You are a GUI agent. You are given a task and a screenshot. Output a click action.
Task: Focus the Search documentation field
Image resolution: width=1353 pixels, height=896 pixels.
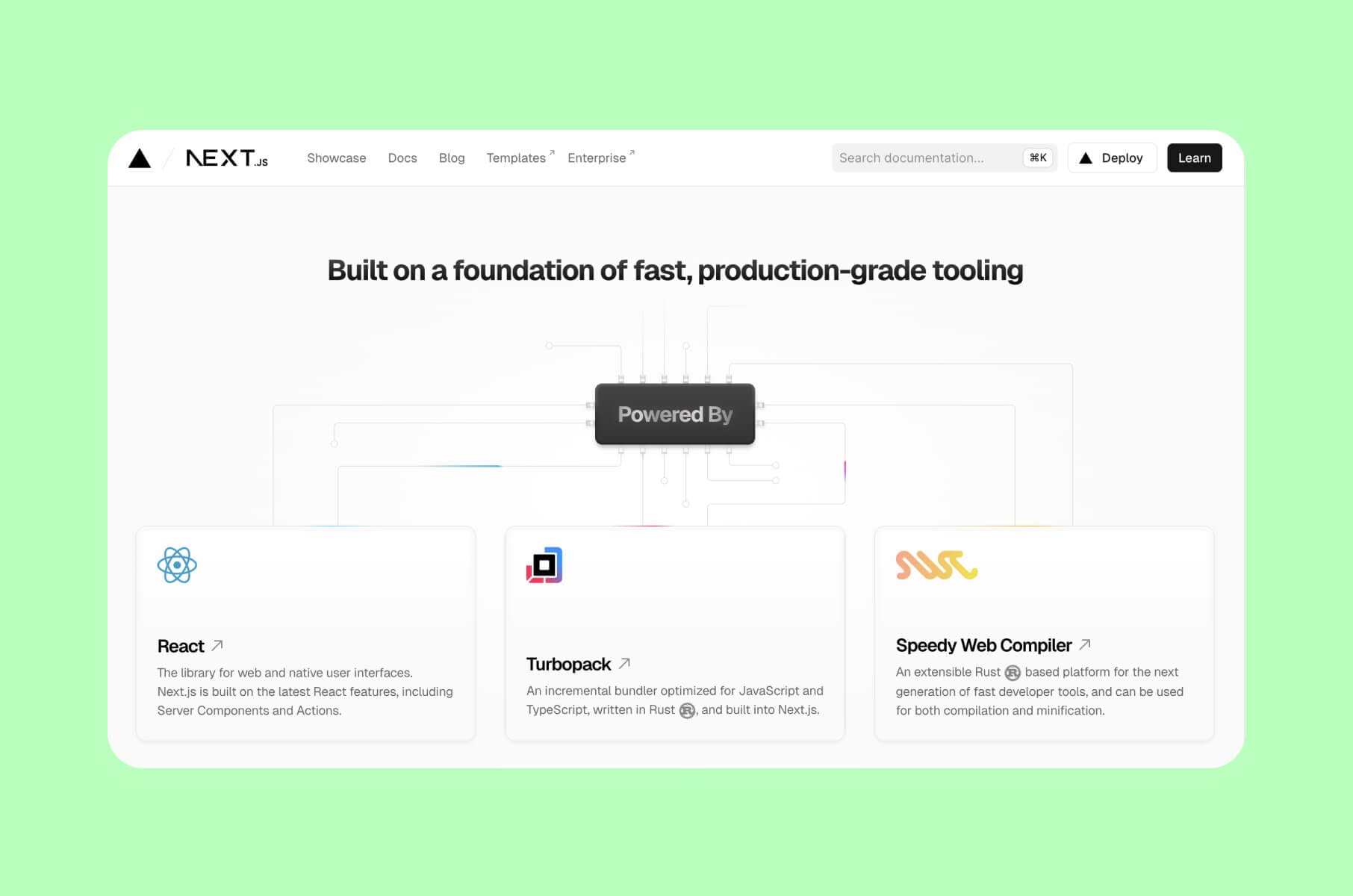944,158
